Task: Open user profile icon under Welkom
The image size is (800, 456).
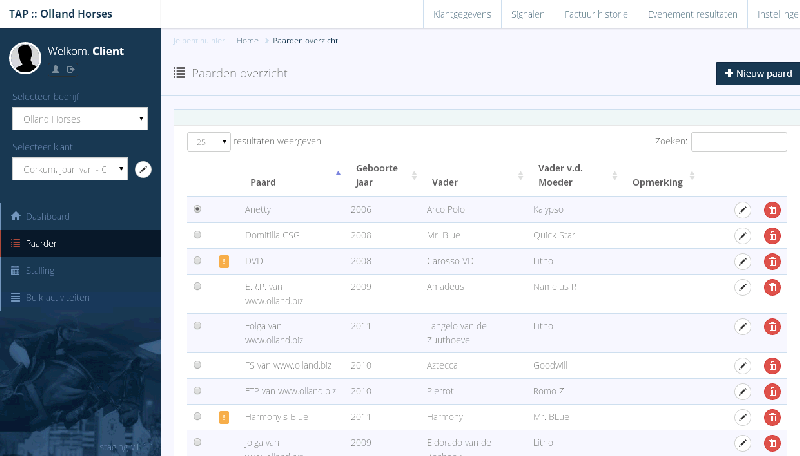Action: (x=56, y=69)
